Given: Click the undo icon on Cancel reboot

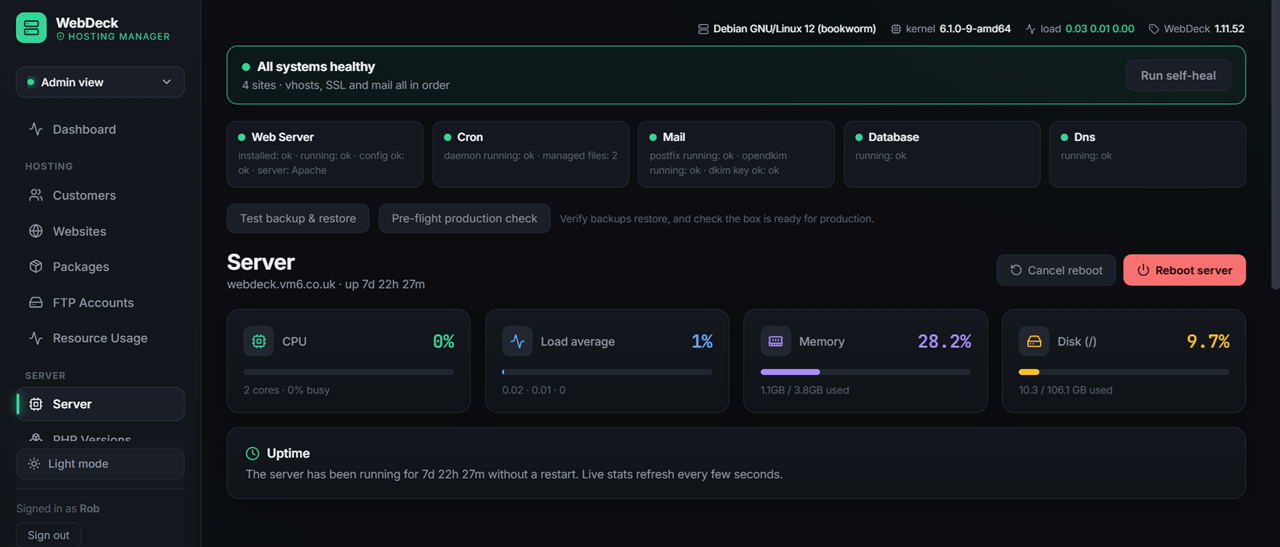Looking at the screenshot, I should [x=1016, y=270].
